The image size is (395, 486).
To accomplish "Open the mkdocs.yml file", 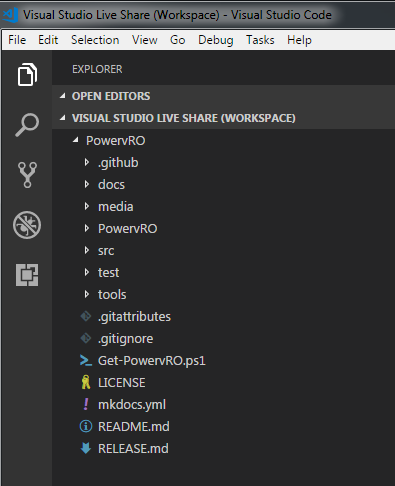I will click(x=132, y=405).
